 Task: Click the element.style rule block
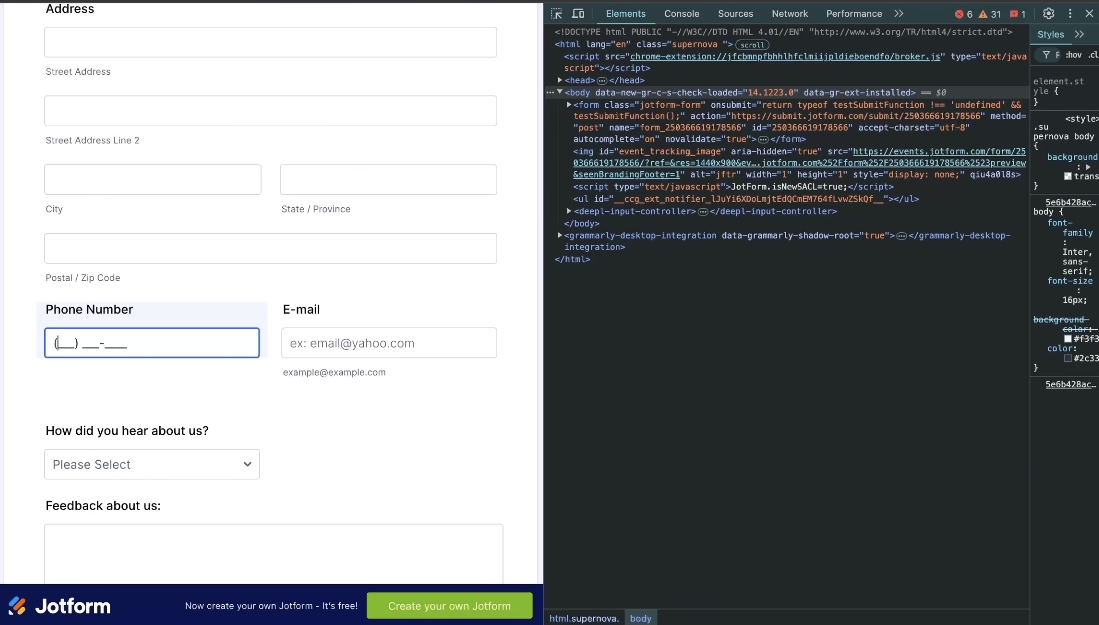[x=1065, y=91]
